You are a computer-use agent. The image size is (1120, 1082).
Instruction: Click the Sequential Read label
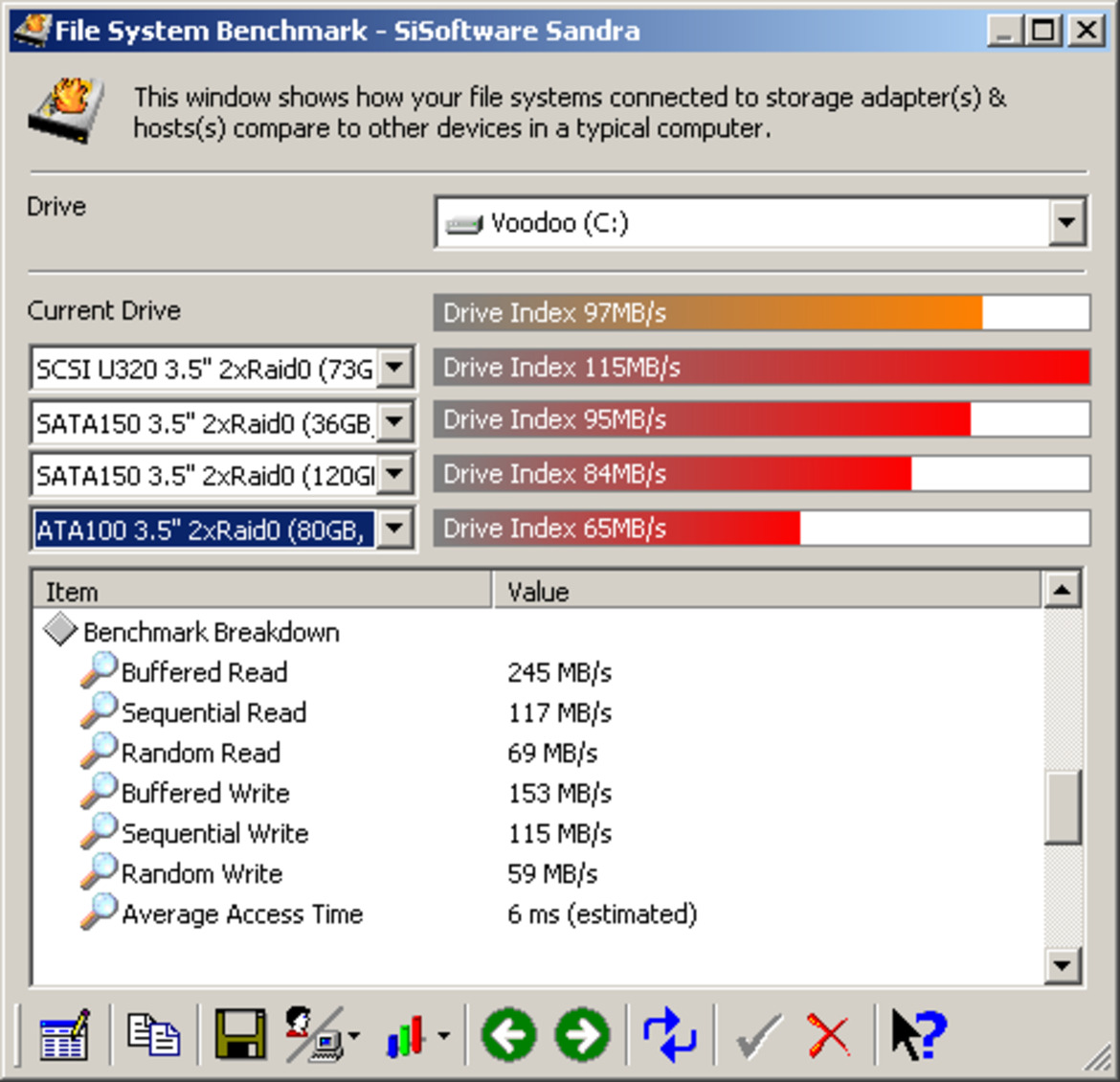(x=213, y=712)
